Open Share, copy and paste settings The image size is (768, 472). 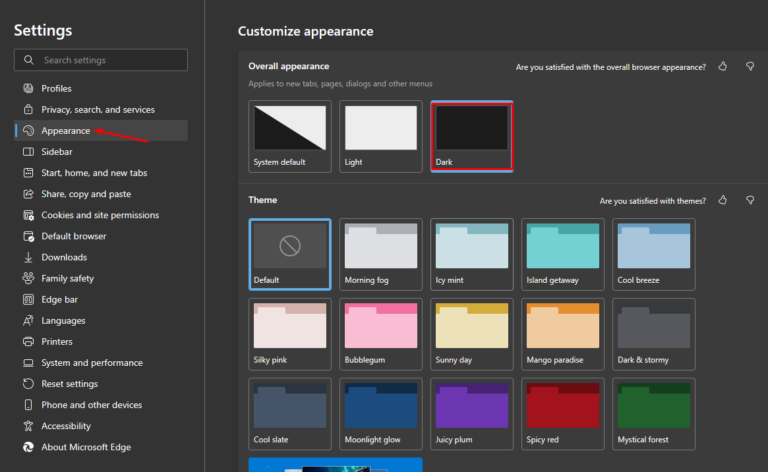[101, 193]
